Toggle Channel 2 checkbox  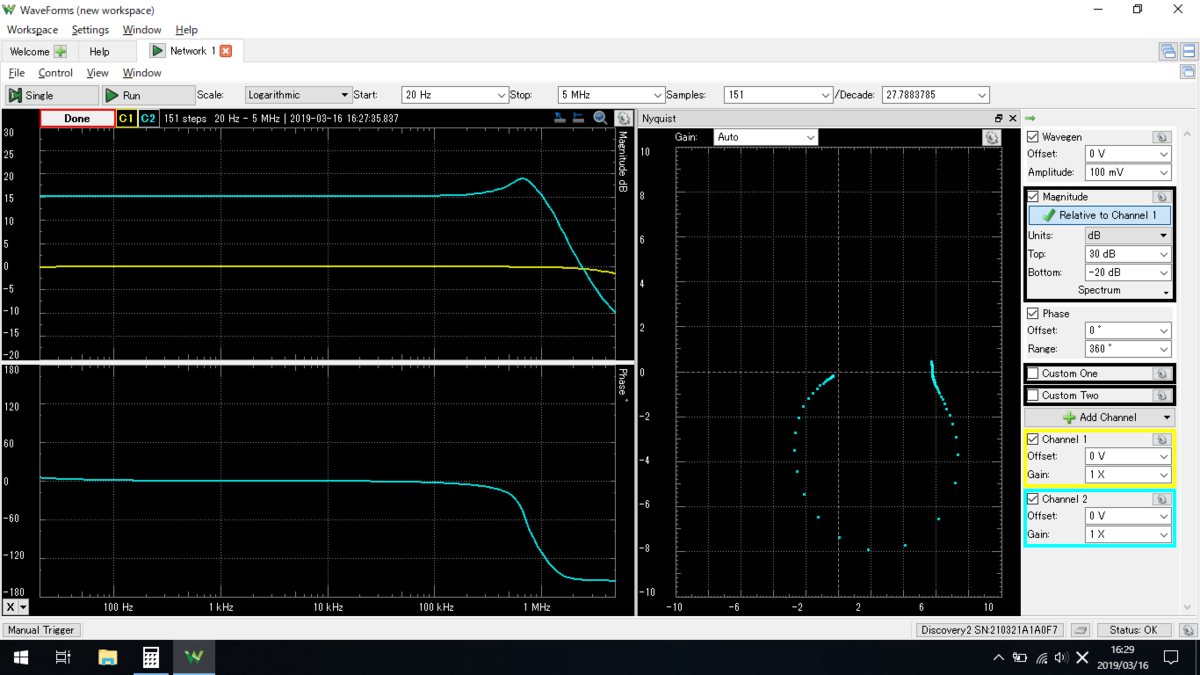[1033, 499]
